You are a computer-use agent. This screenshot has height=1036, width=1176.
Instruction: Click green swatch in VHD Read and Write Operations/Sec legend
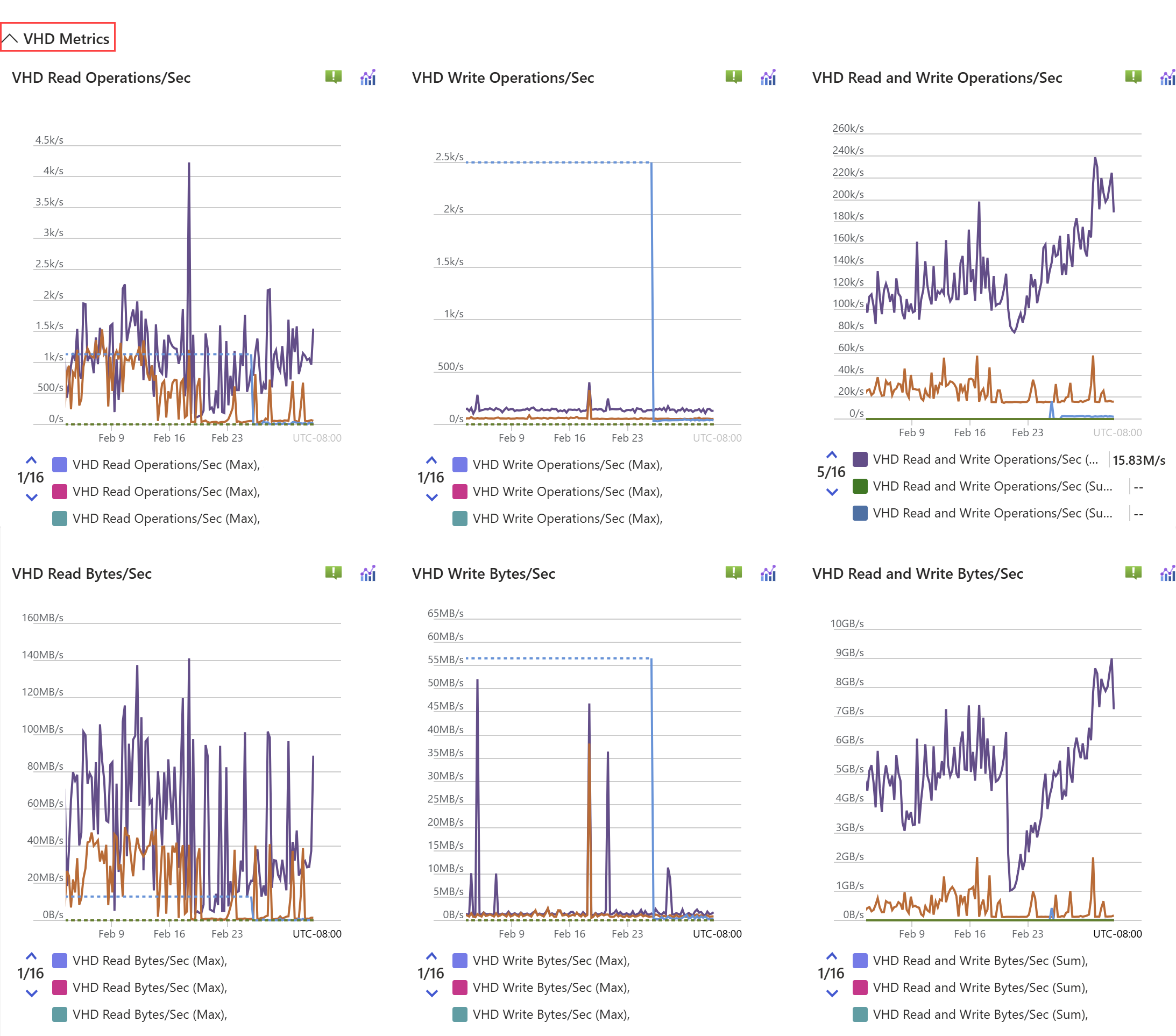[860, 486]
